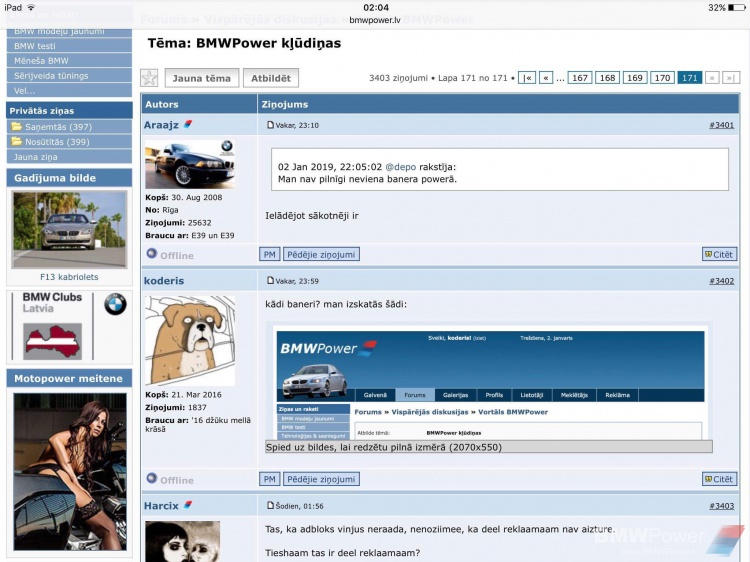Image resolution: width=750 pixels, height=562 pixels.
Task: Click the BMW roundel logo in BMW Clubs banner
Action: pyautogui.click(x=115, y=304)
